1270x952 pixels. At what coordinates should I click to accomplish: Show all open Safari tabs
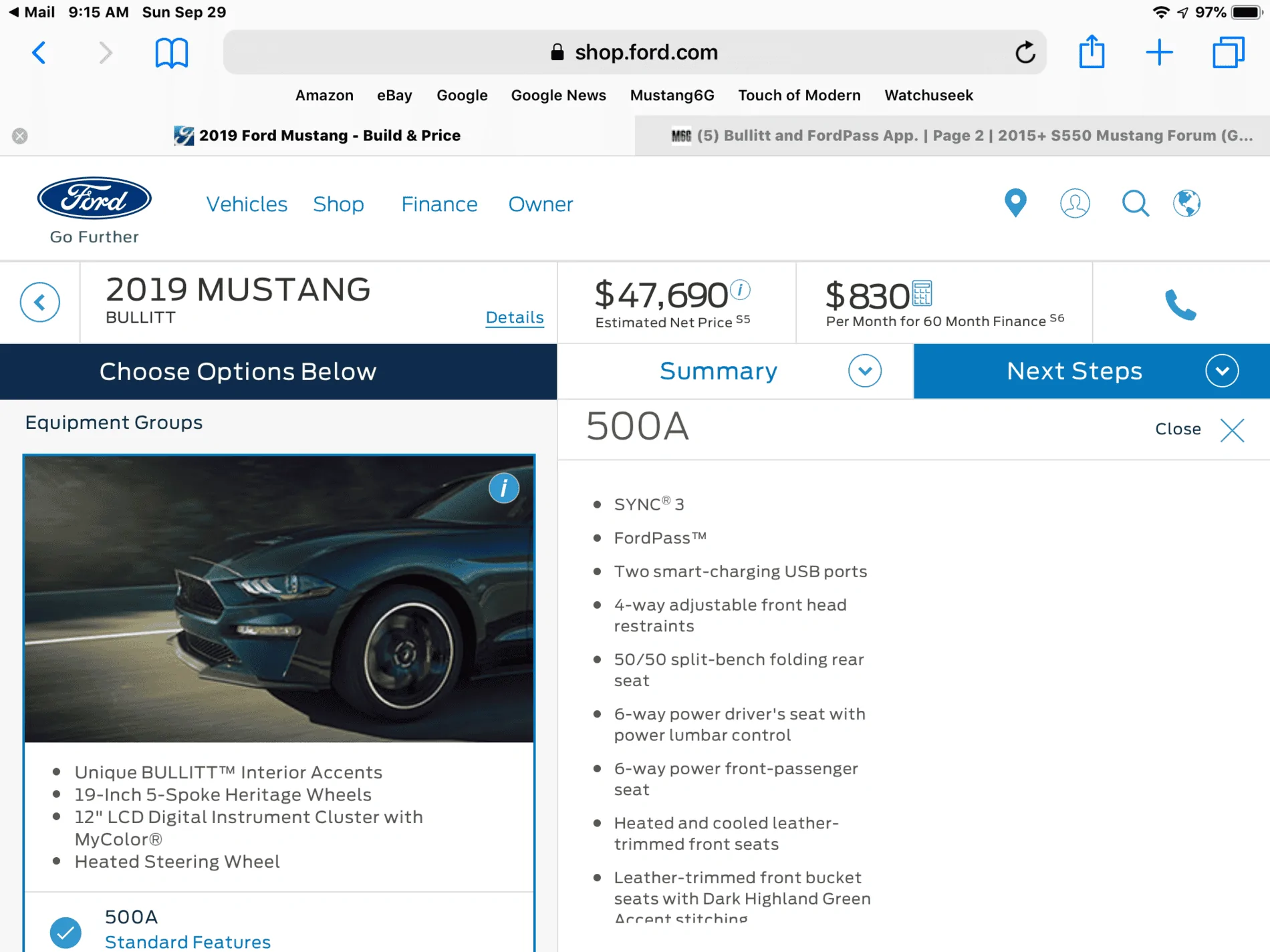[x=1228, y=52]
